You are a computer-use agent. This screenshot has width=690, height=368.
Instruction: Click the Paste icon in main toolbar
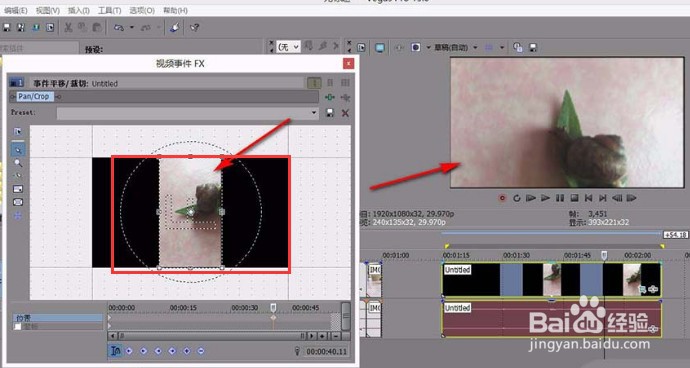97,27
